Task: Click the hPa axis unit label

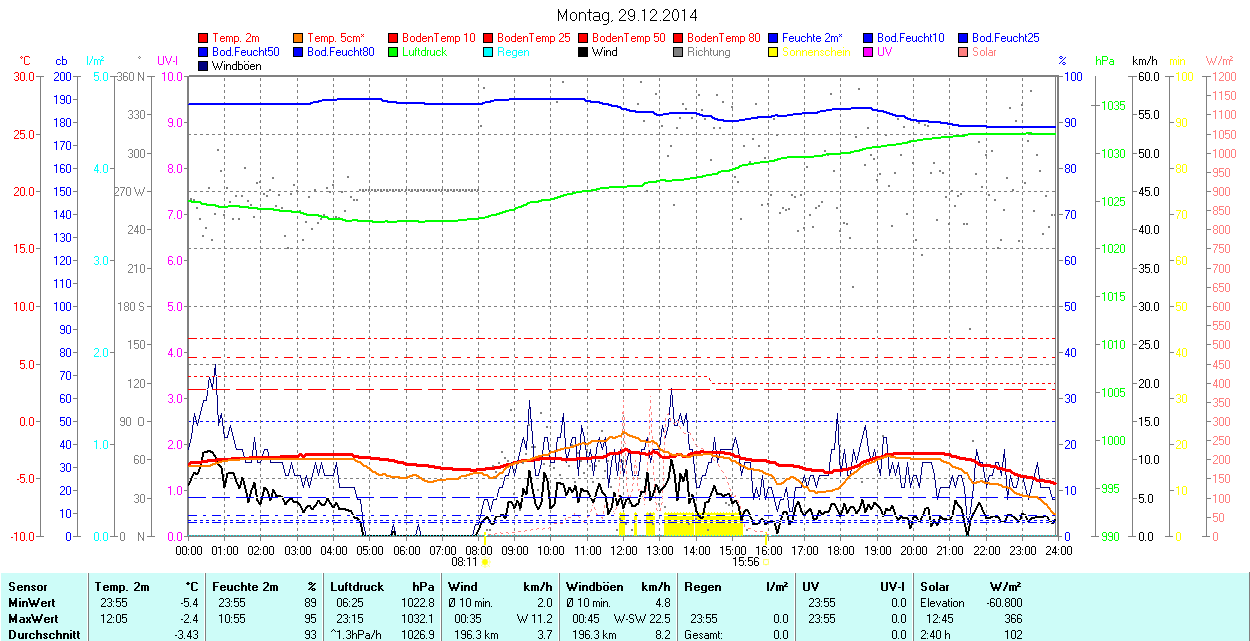Action: click(1105, 61)
